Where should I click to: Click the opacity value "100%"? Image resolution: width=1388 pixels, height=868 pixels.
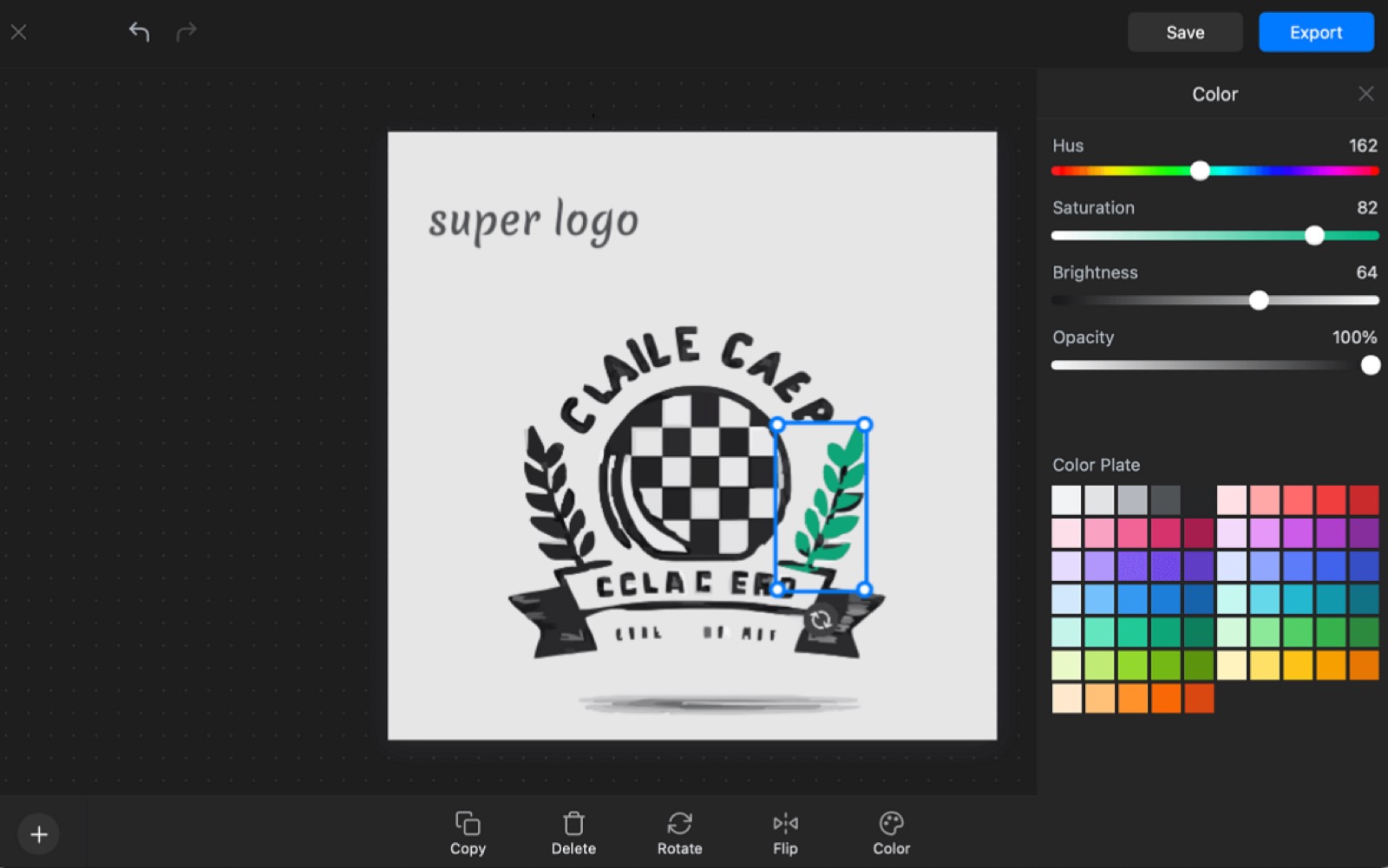click(1355, 337)
